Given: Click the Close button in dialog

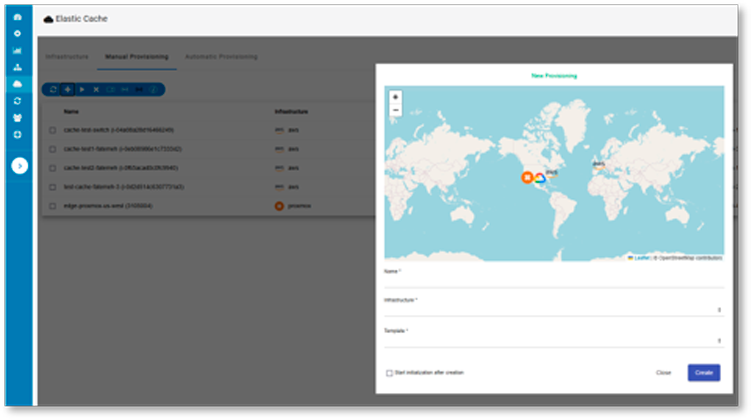Looking at the screenshot, I should coord(663,373).
